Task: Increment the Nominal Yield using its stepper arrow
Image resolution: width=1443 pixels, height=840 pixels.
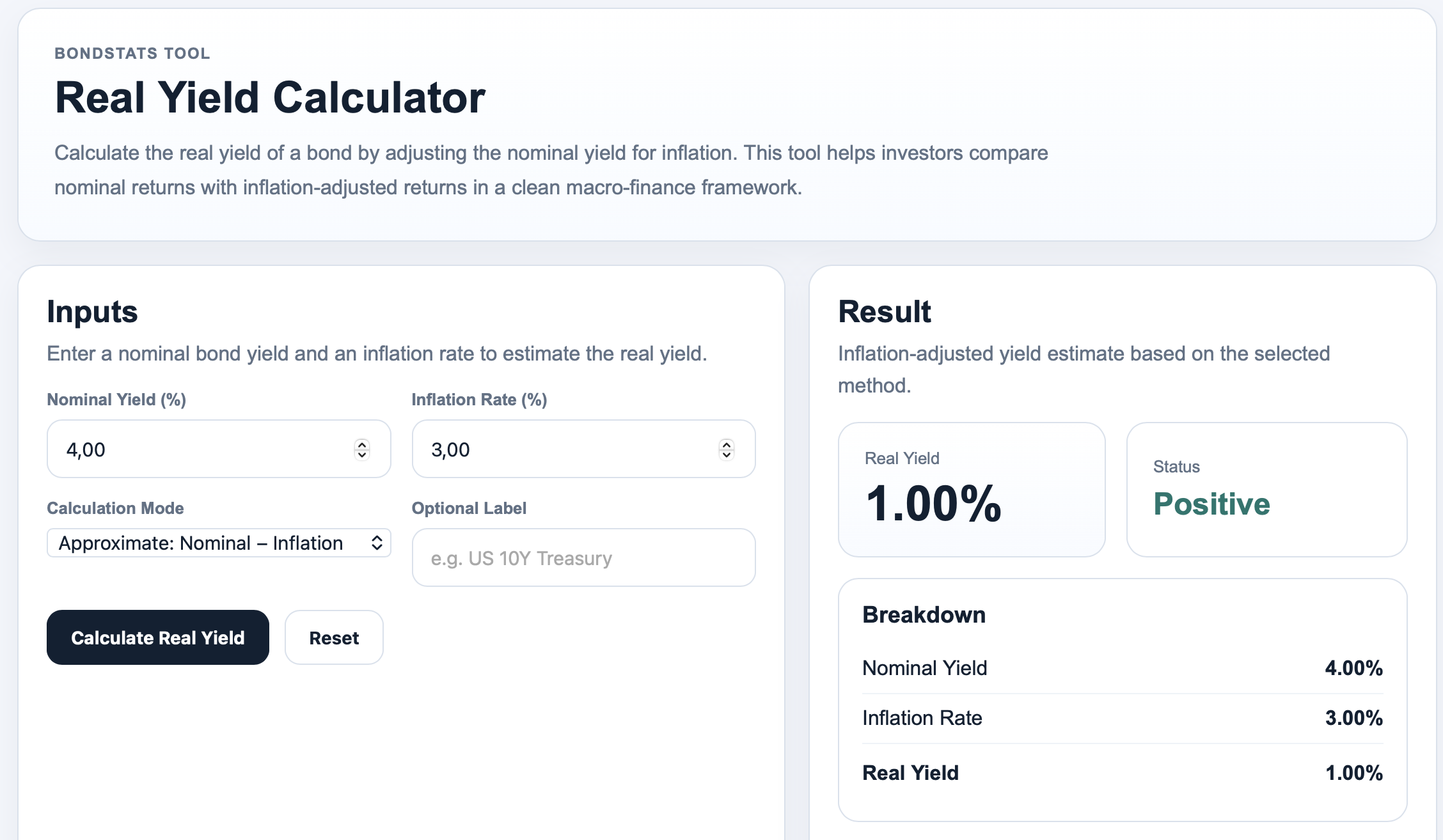Action: click(x=361, y=445)
